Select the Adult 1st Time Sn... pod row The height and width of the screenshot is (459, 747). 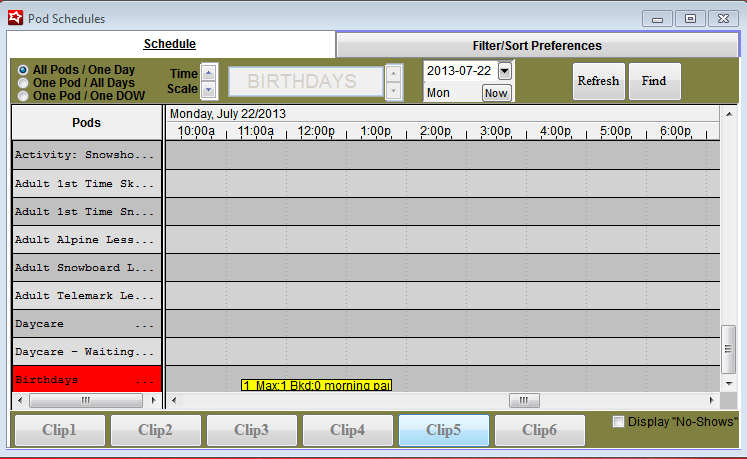coord(87,212)
